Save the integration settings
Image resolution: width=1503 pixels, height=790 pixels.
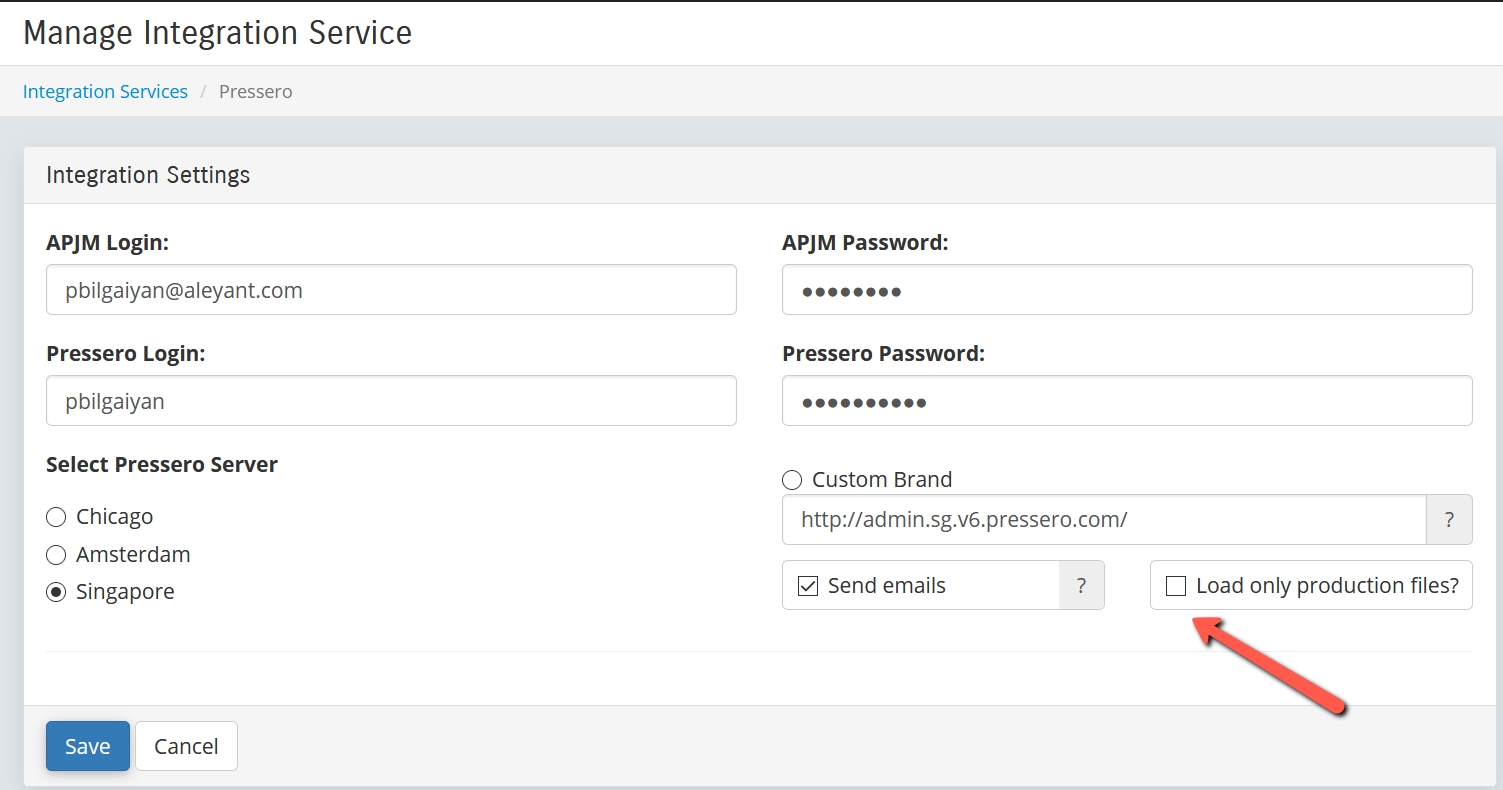point(88,746)
